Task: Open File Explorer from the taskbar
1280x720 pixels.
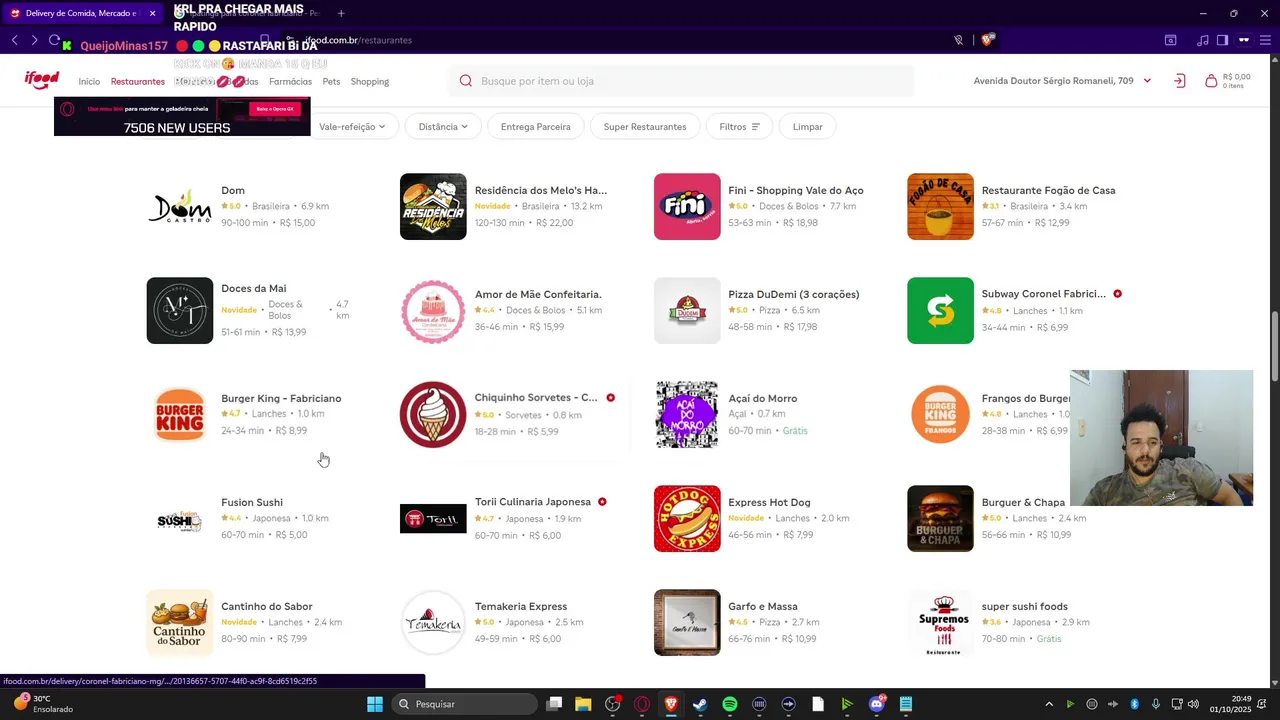Action: (x=583, y=704)
